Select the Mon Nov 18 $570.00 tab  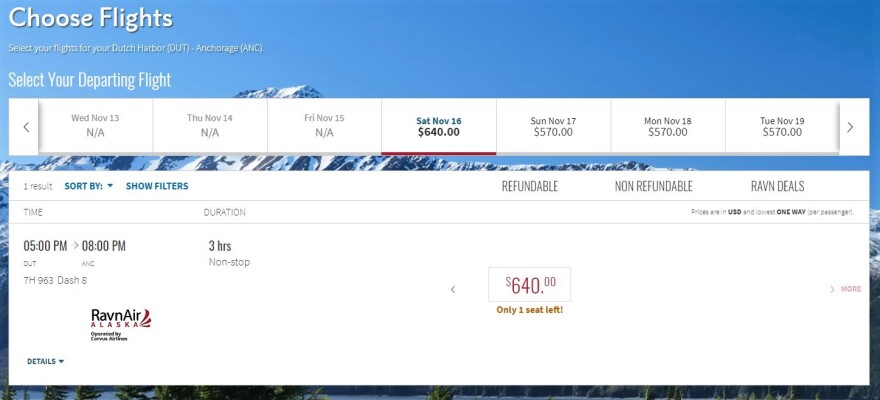pyautogui.click(x=667, y=126)
